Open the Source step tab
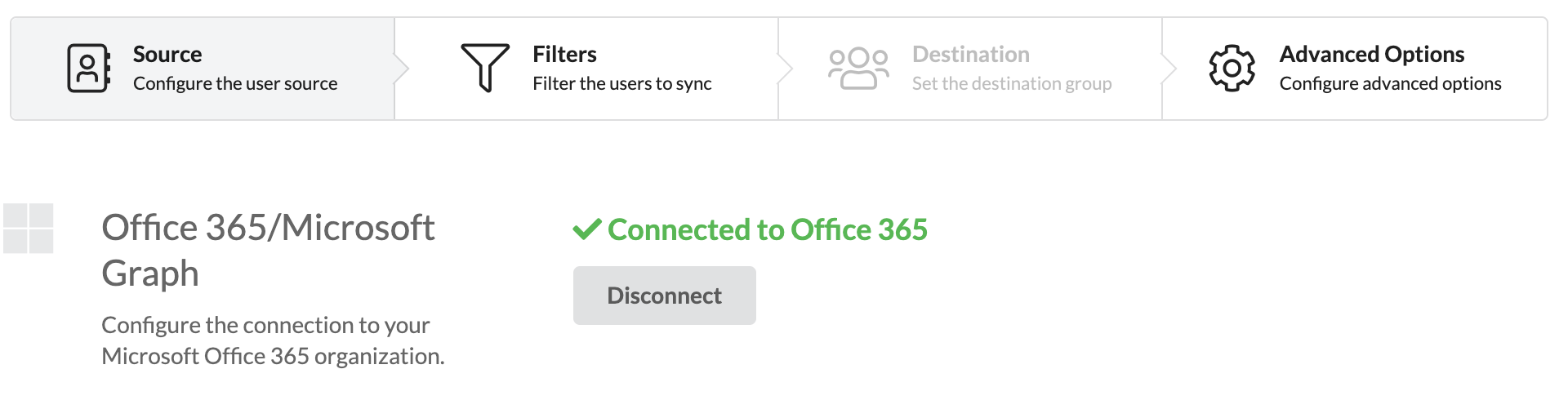 pos(203,69)
